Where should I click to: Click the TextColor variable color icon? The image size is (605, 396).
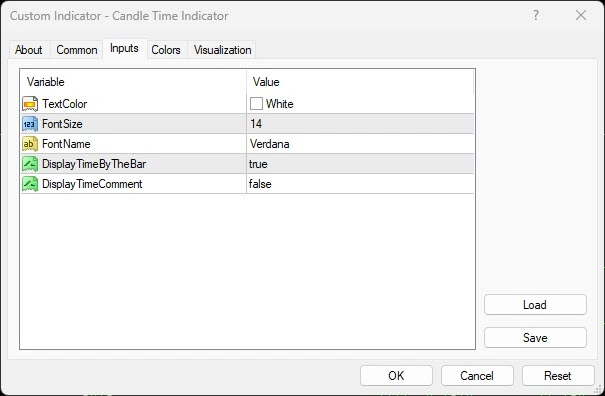click(x=30, y=104)
